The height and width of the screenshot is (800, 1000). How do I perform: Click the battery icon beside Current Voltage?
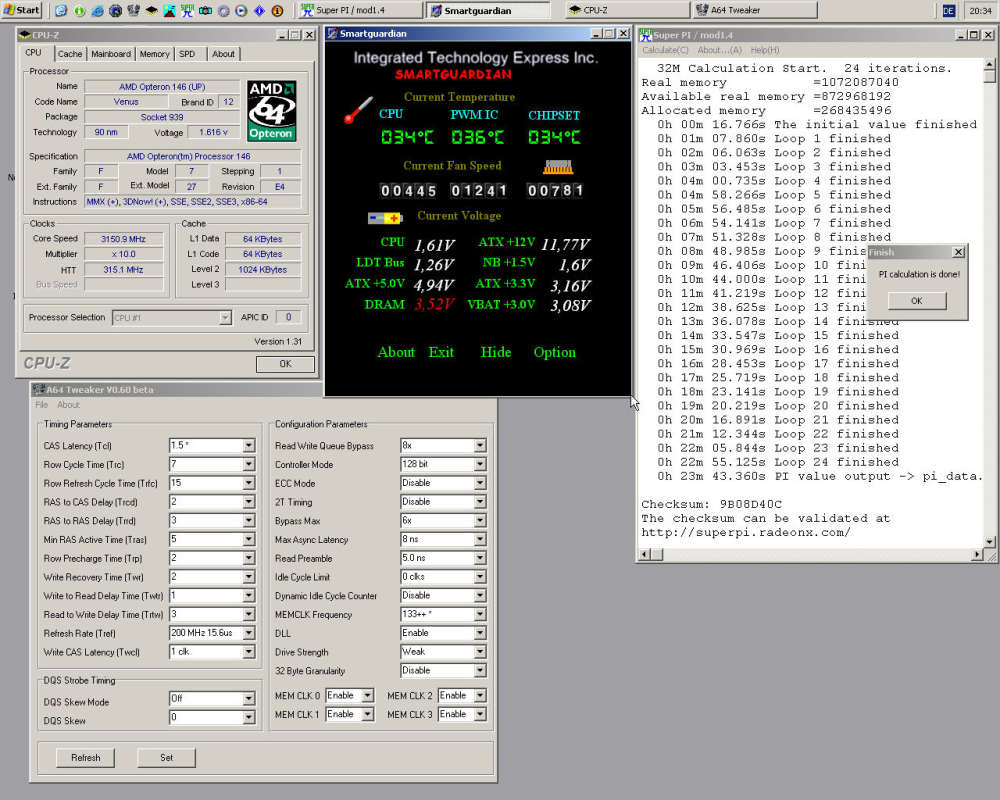385,217
